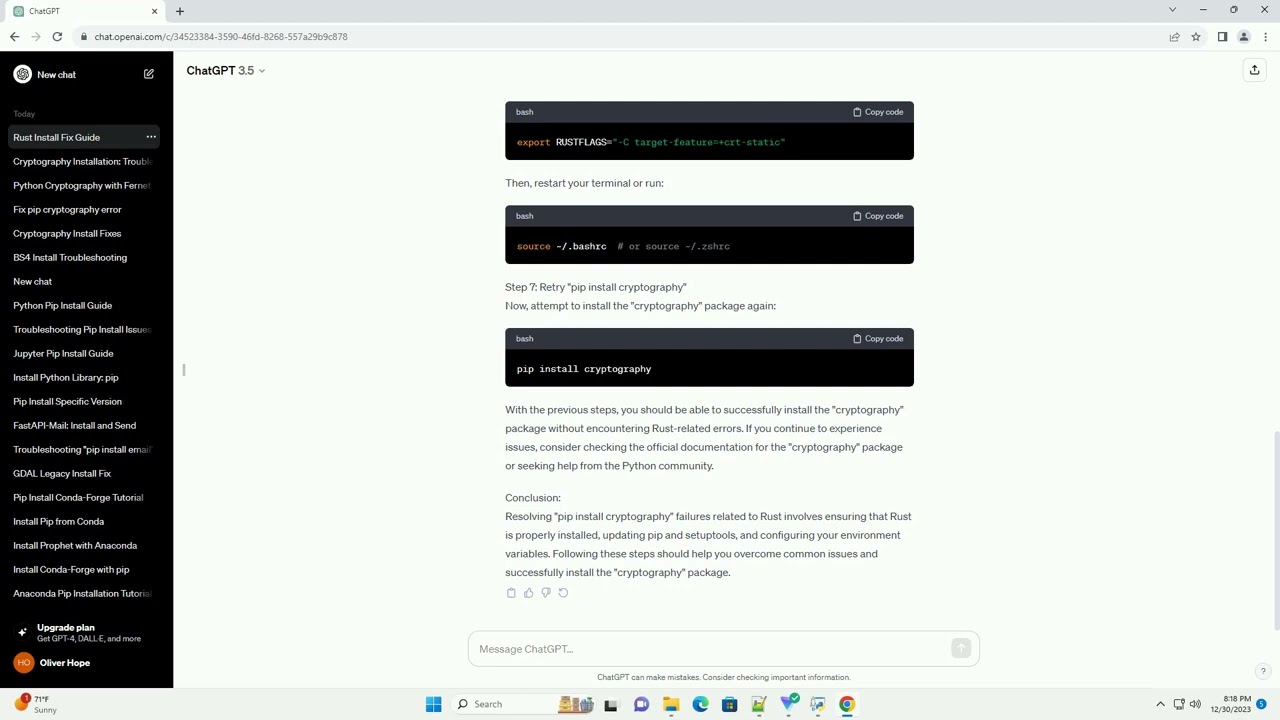Click the Chrome icon in the taskbar
This screenshot has height=720, width=1280.
point(847,704)
